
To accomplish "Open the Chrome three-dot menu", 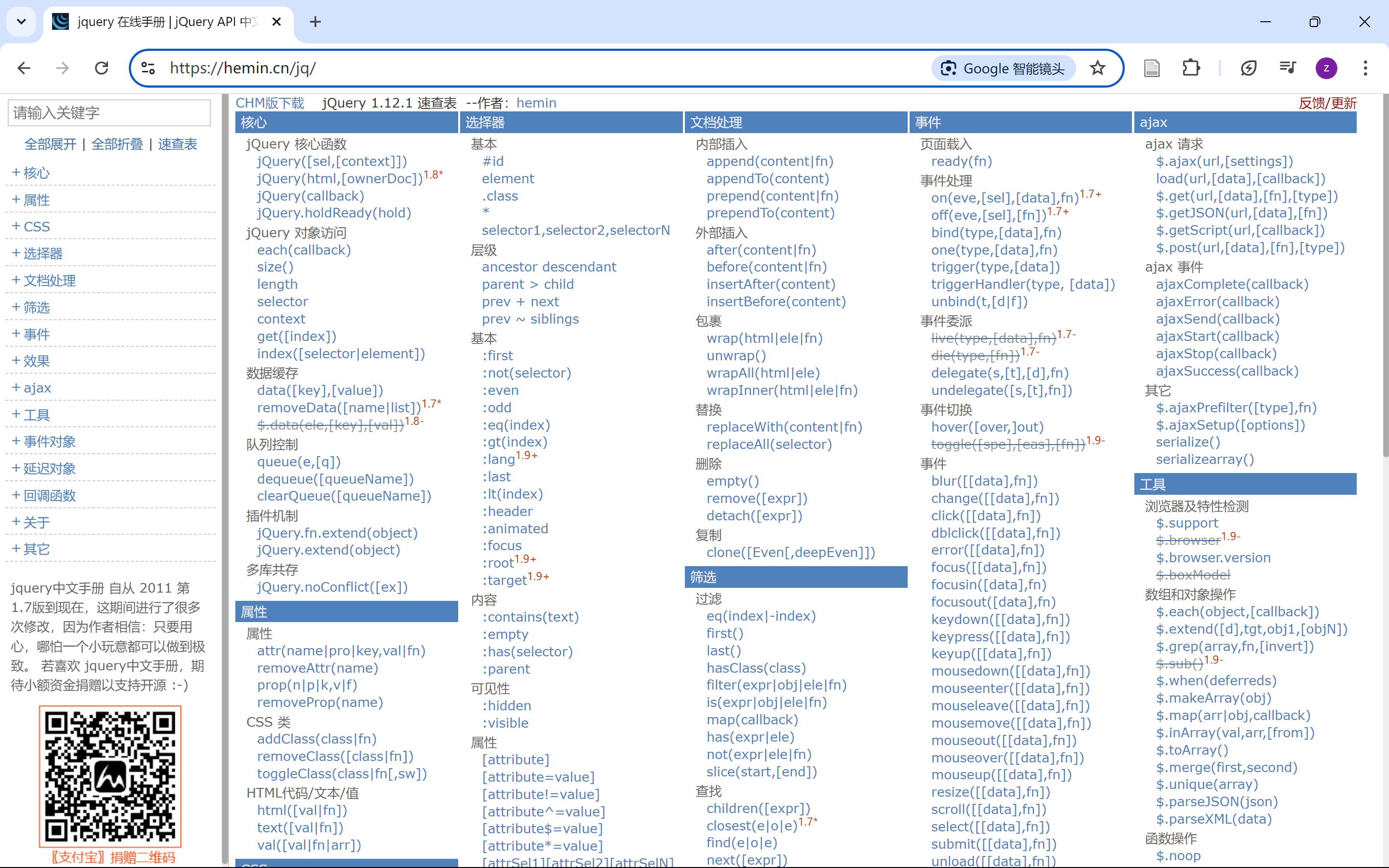I will point(1365,68).
